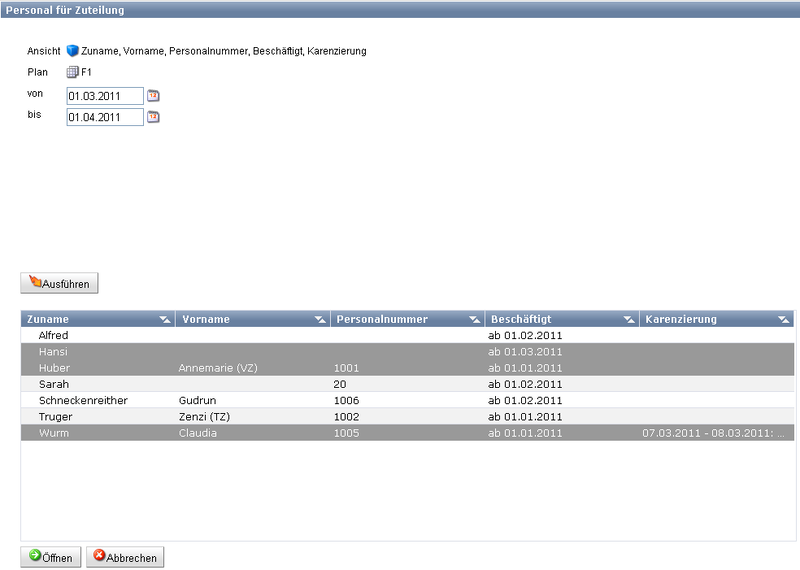This screenshot has height=570, width=800.
Task: Open the Karenzierung column sort dropdown
Action: point(783,320)
